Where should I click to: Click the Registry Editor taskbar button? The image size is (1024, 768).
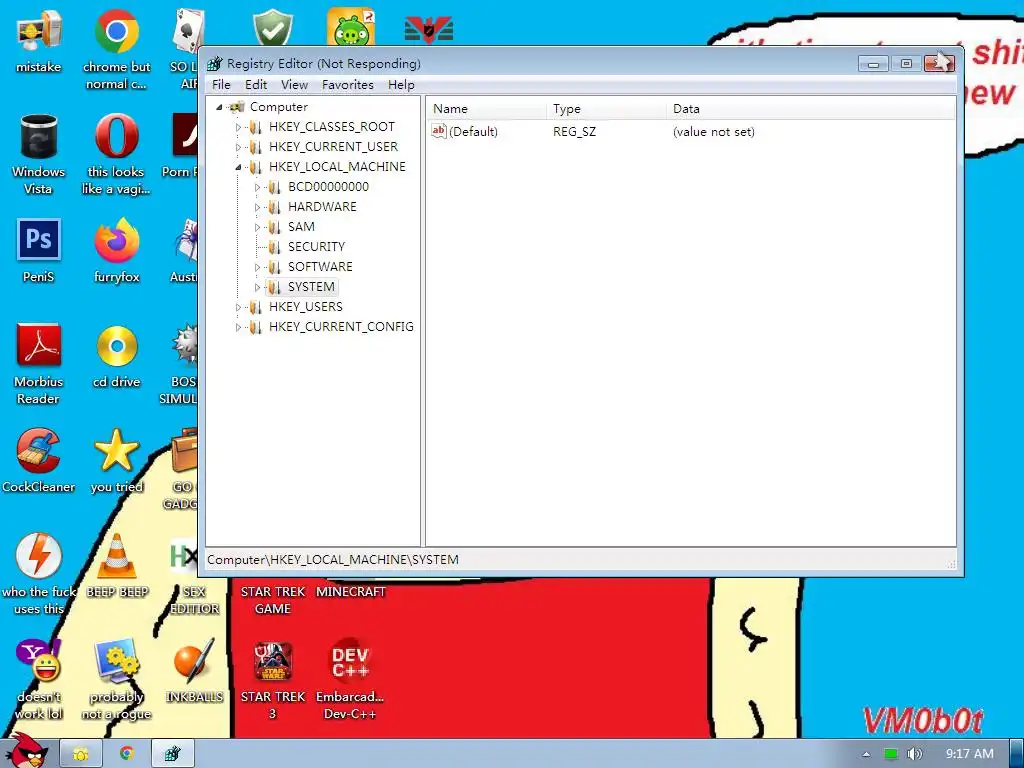(172, 754)
